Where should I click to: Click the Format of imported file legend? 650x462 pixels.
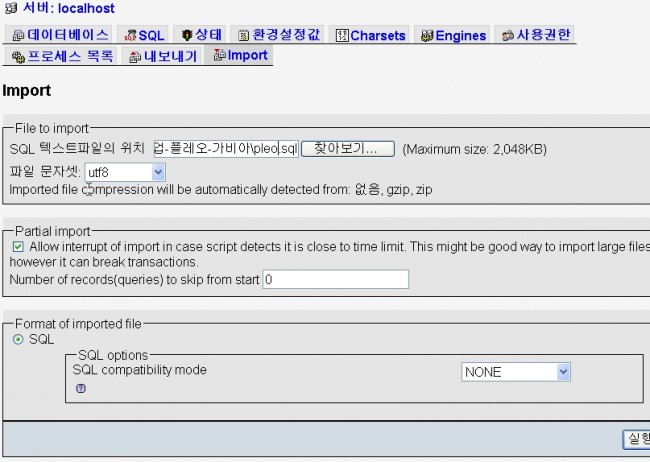click(78, 323)
